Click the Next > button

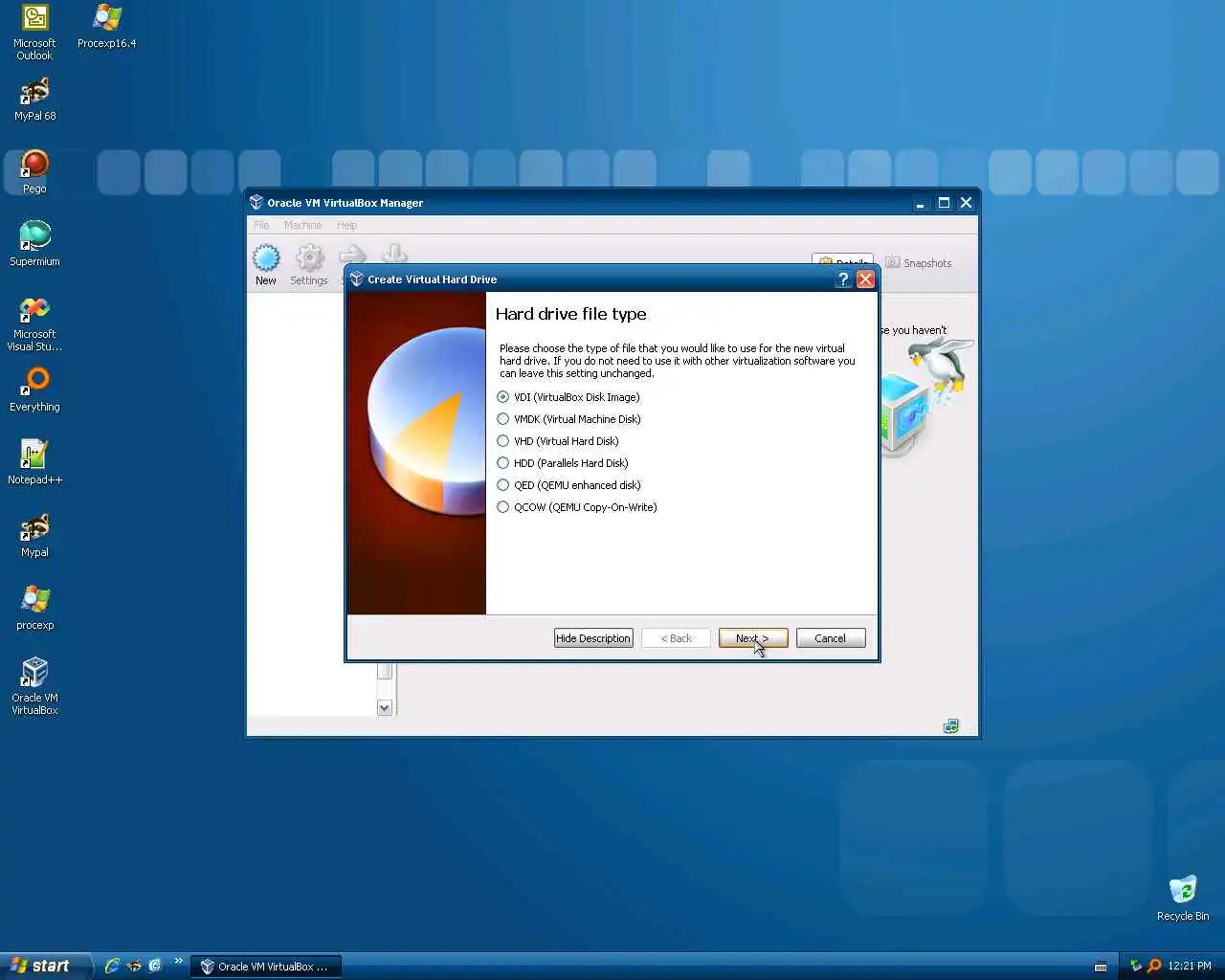pyautogui.click(x=753, y=638)
